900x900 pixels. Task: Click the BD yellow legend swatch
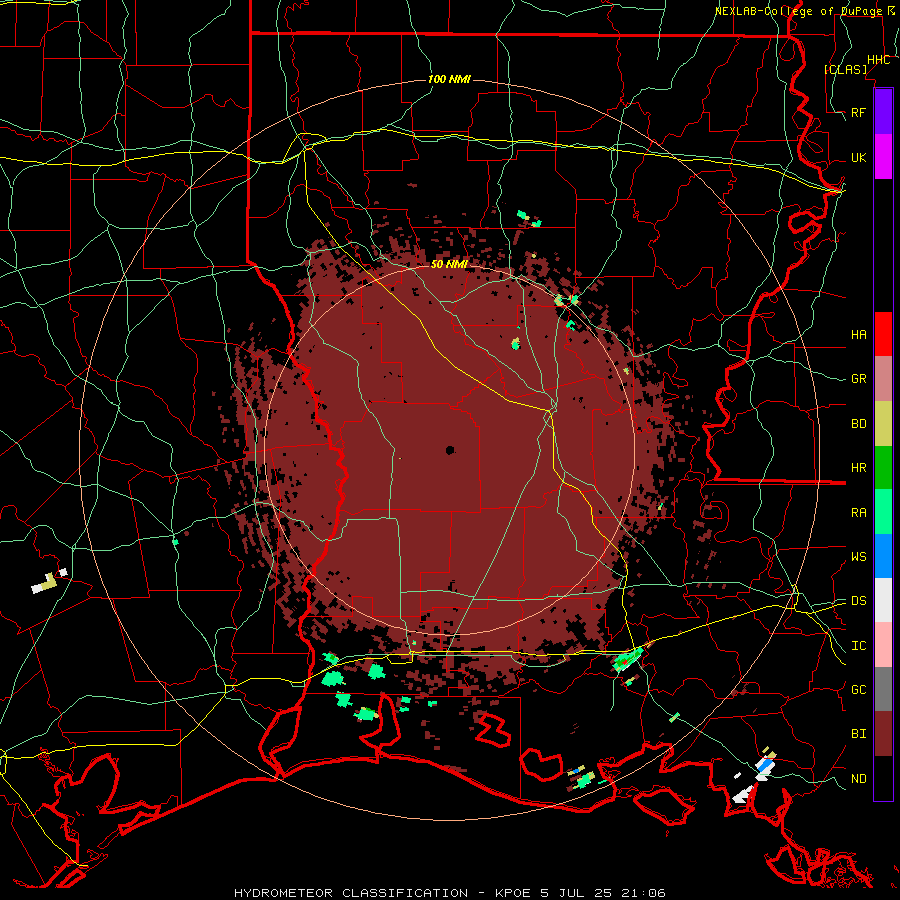point(883,424)
